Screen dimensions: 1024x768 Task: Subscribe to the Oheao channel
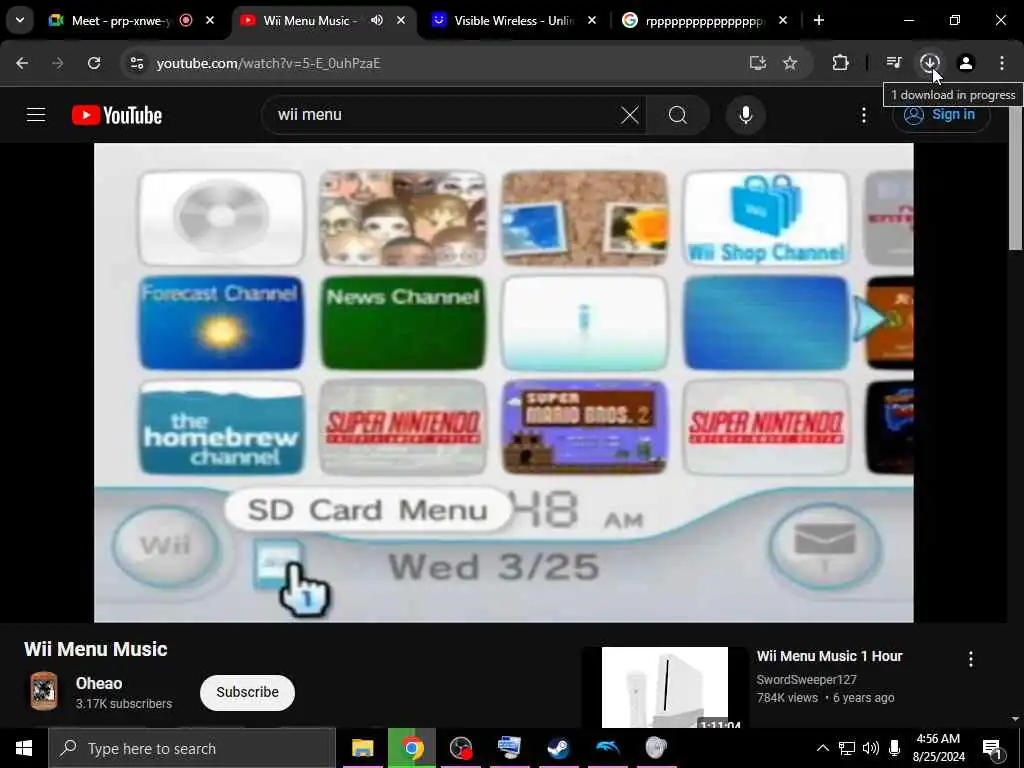coord(248,692)
